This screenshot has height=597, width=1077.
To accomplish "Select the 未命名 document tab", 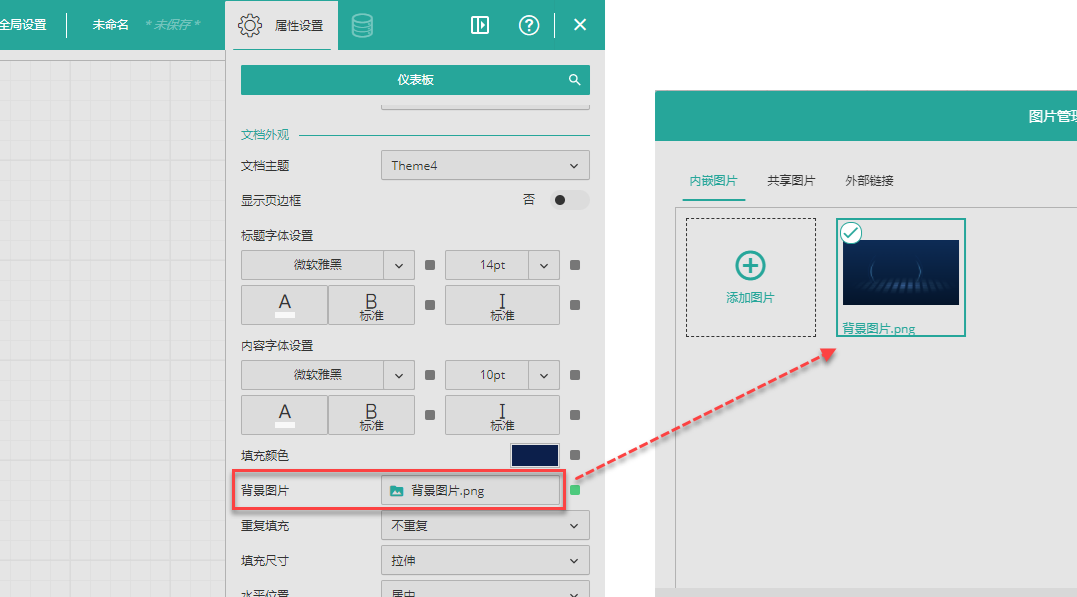I will coord(111,25).
